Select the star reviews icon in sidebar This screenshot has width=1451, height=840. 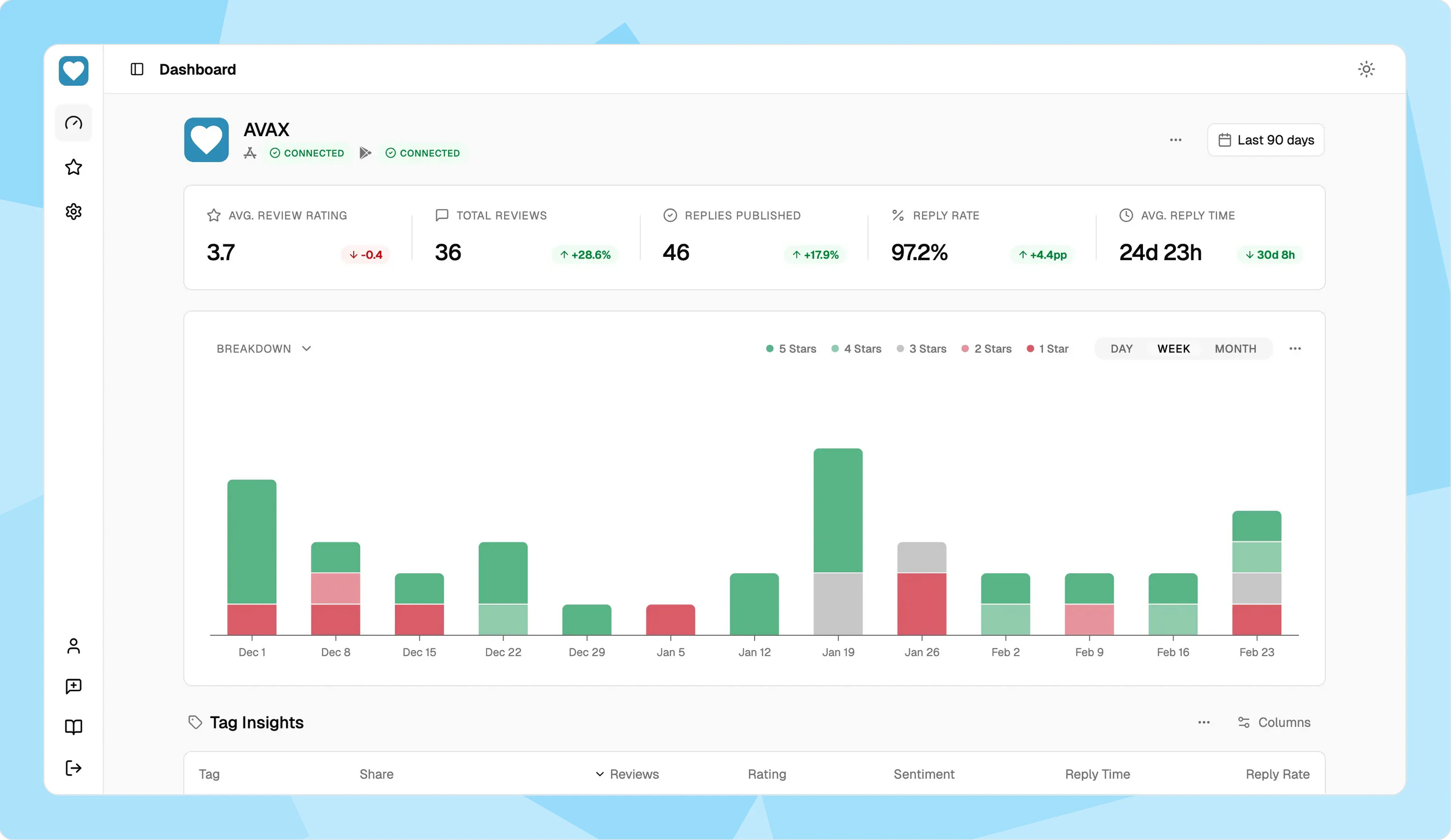click(73, 167)
